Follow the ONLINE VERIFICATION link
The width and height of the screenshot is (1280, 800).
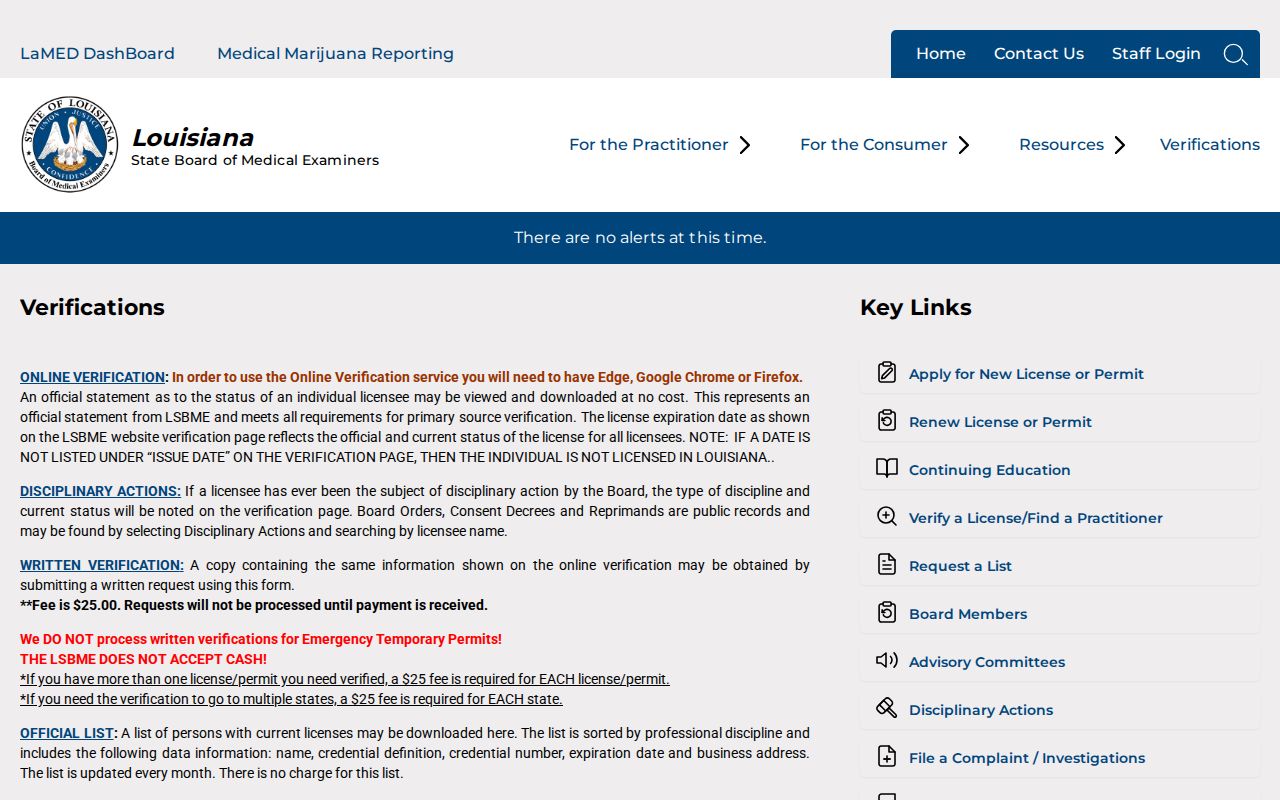coord(92,377)
